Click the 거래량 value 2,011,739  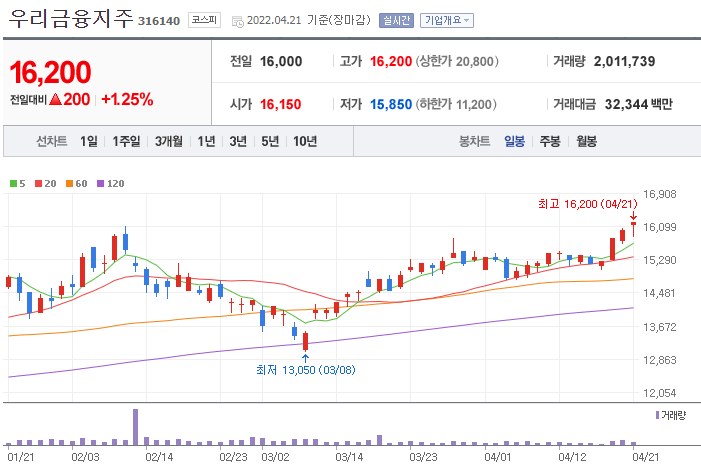coord(624,61)
